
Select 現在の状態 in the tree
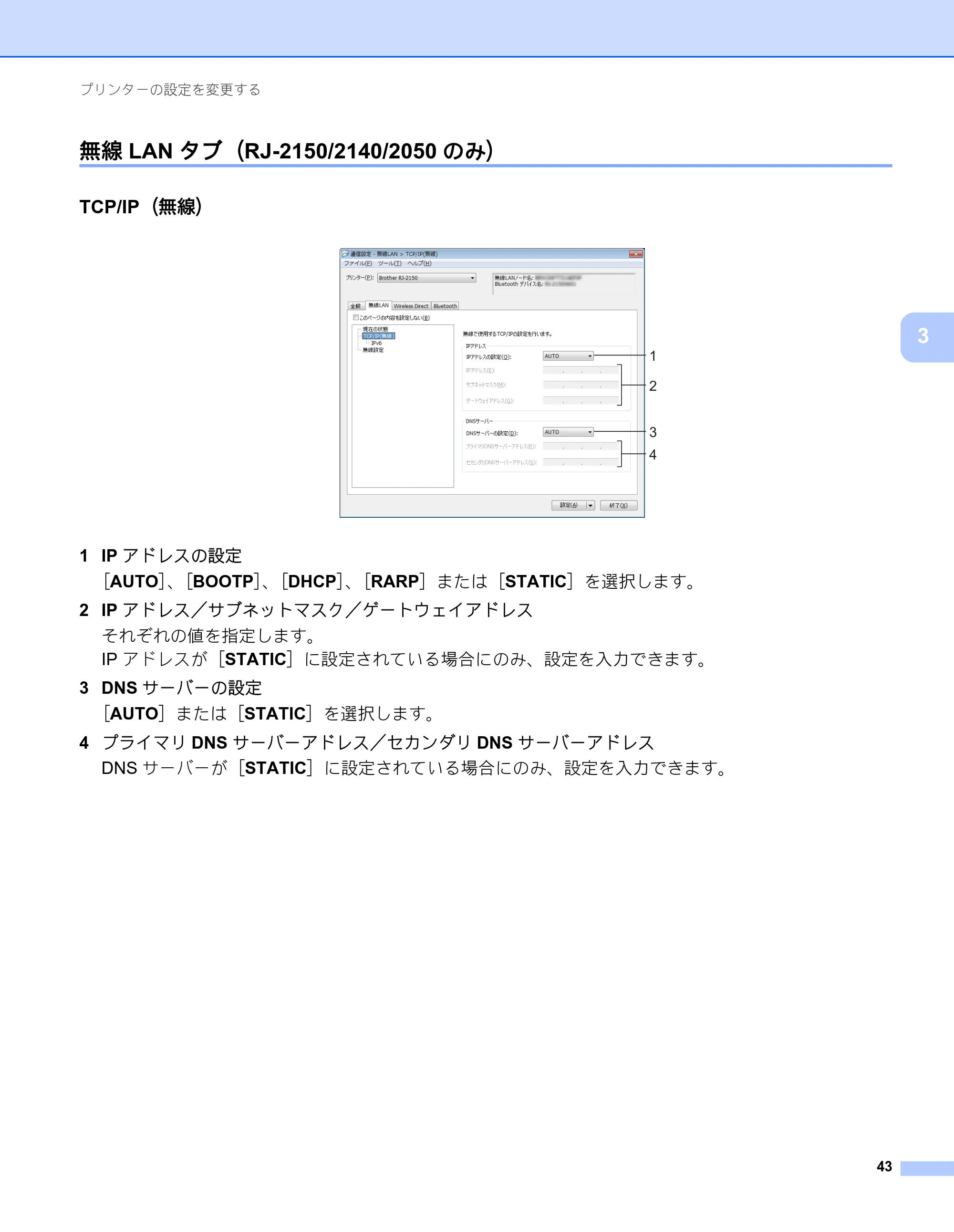click(375, 329)
